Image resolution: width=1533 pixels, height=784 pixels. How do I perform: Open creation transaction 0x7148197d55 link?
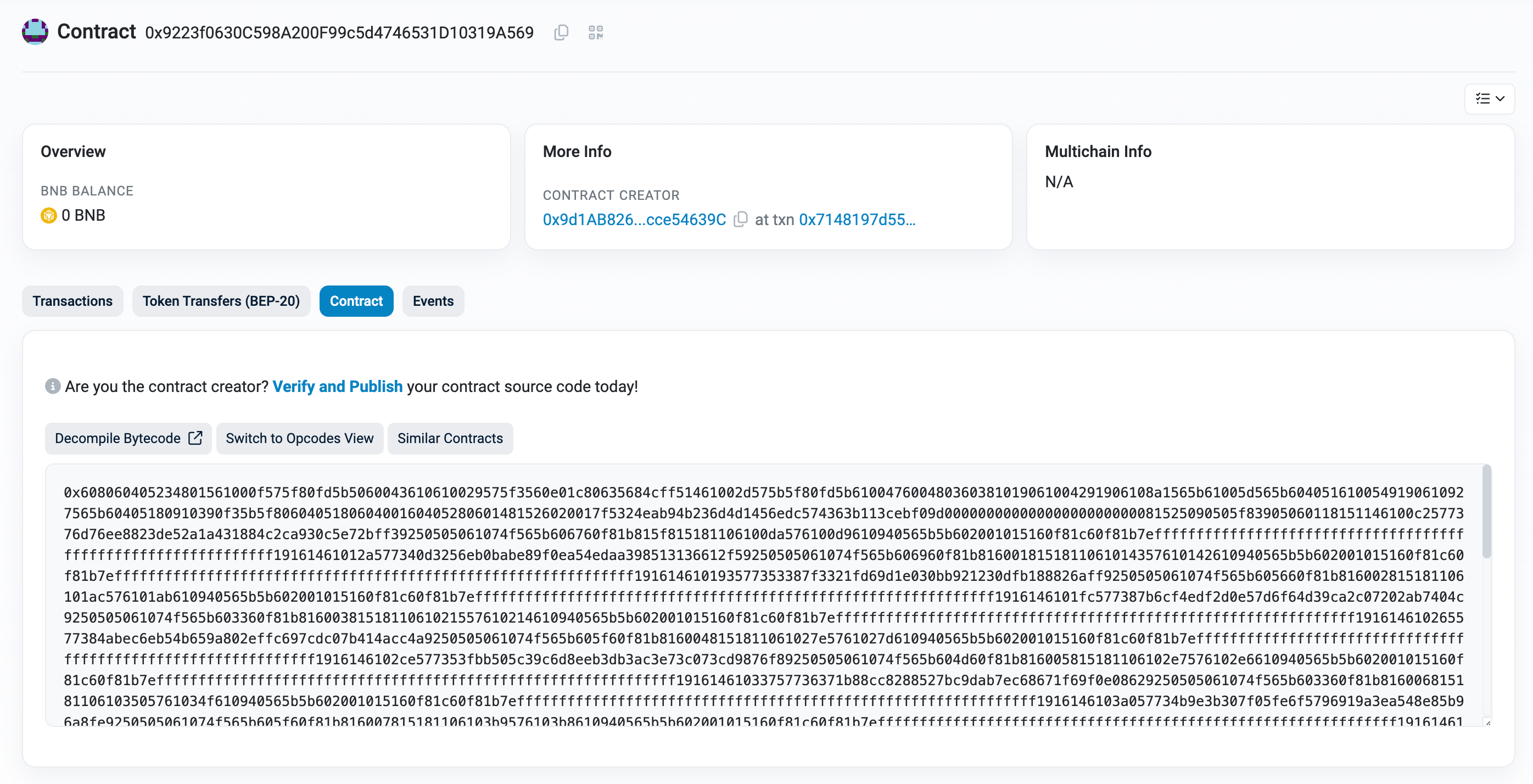[x=857, y=220]
